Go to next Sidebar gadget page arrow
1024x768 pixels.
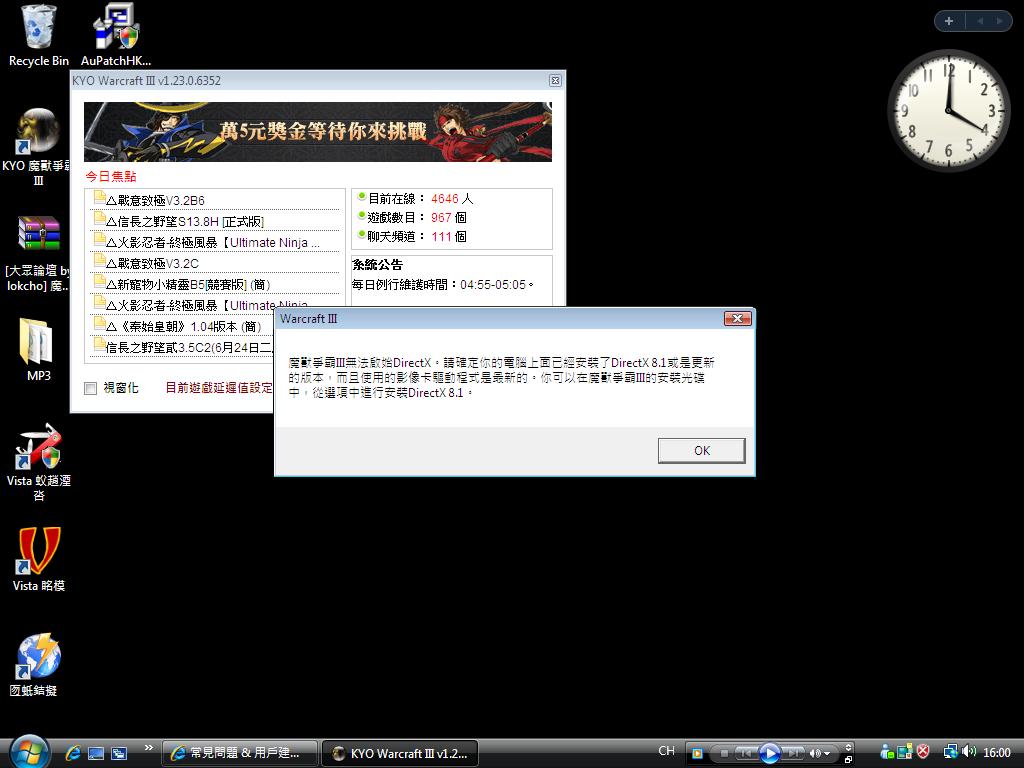tap(999, 21)
